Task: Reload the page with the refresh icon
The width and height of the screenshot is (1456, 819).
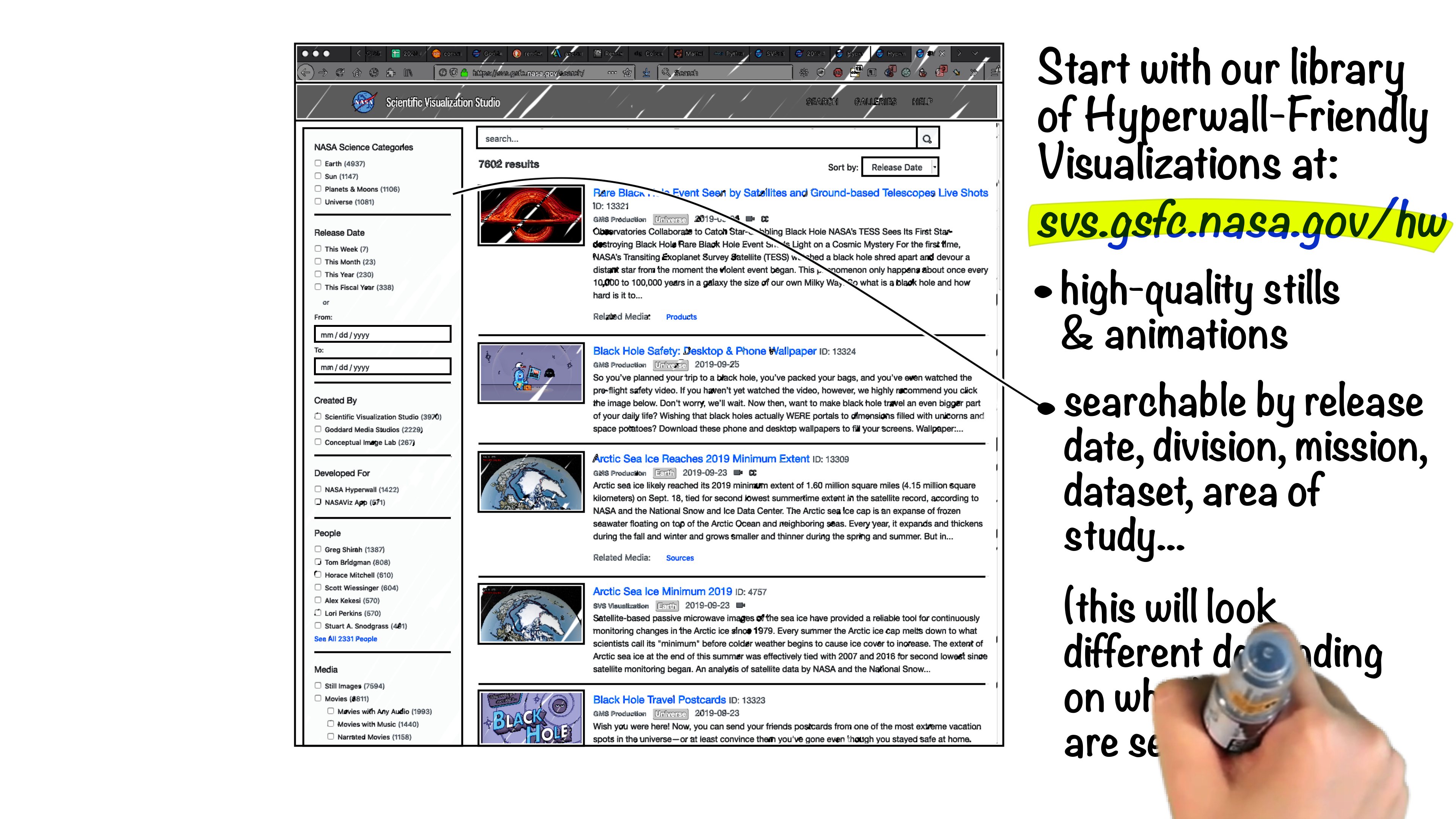Action: coord(340,72)
